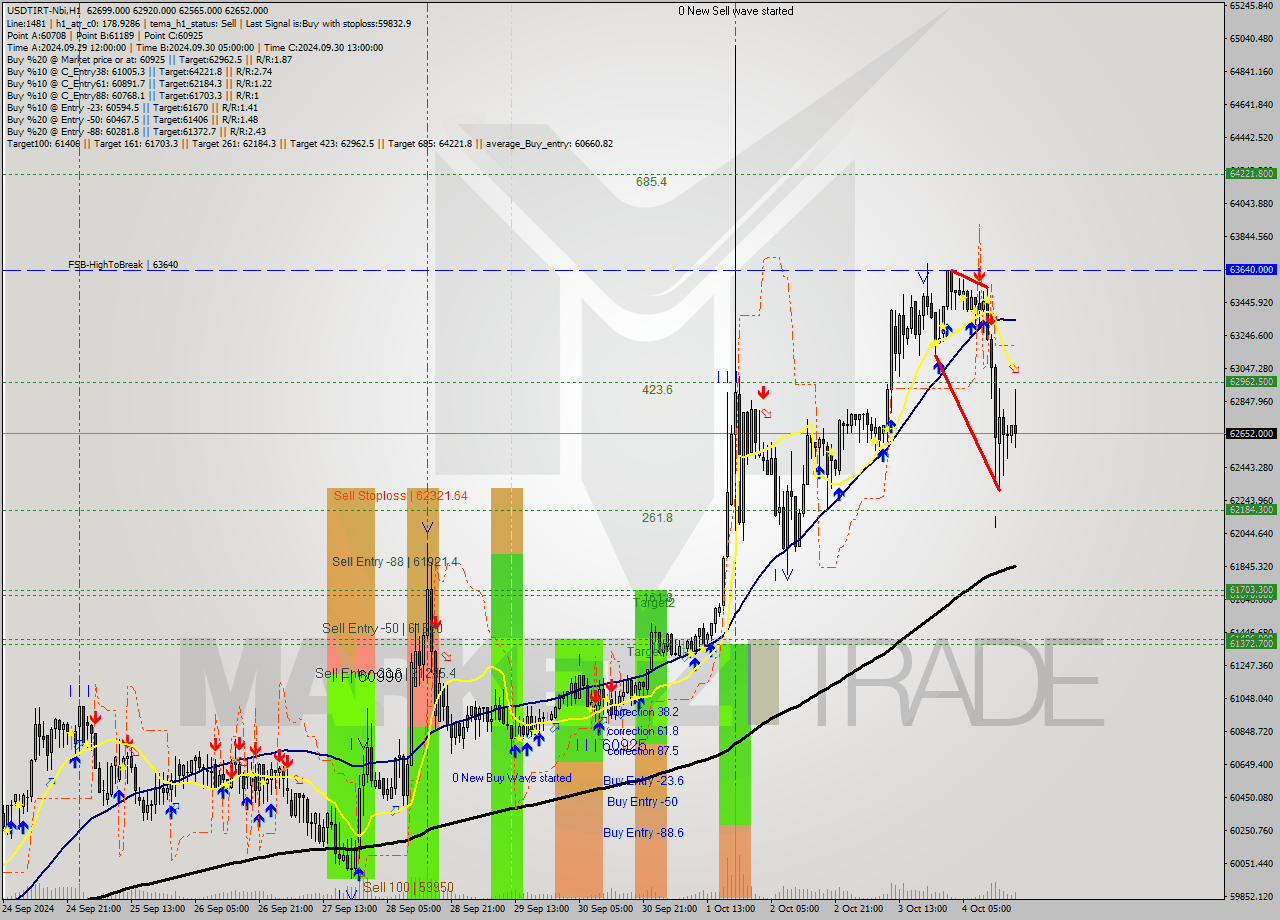
Task: Click the '1 Oct 13:00' time axis label
Action: click(731, 909)
